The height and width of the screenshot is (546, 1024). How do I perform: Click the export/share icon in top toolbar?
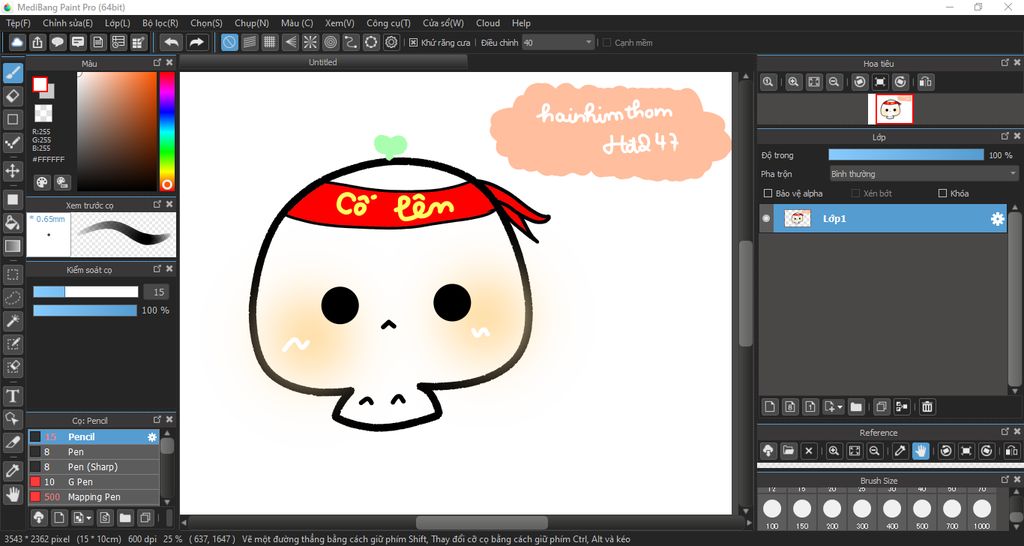point(38,42)
